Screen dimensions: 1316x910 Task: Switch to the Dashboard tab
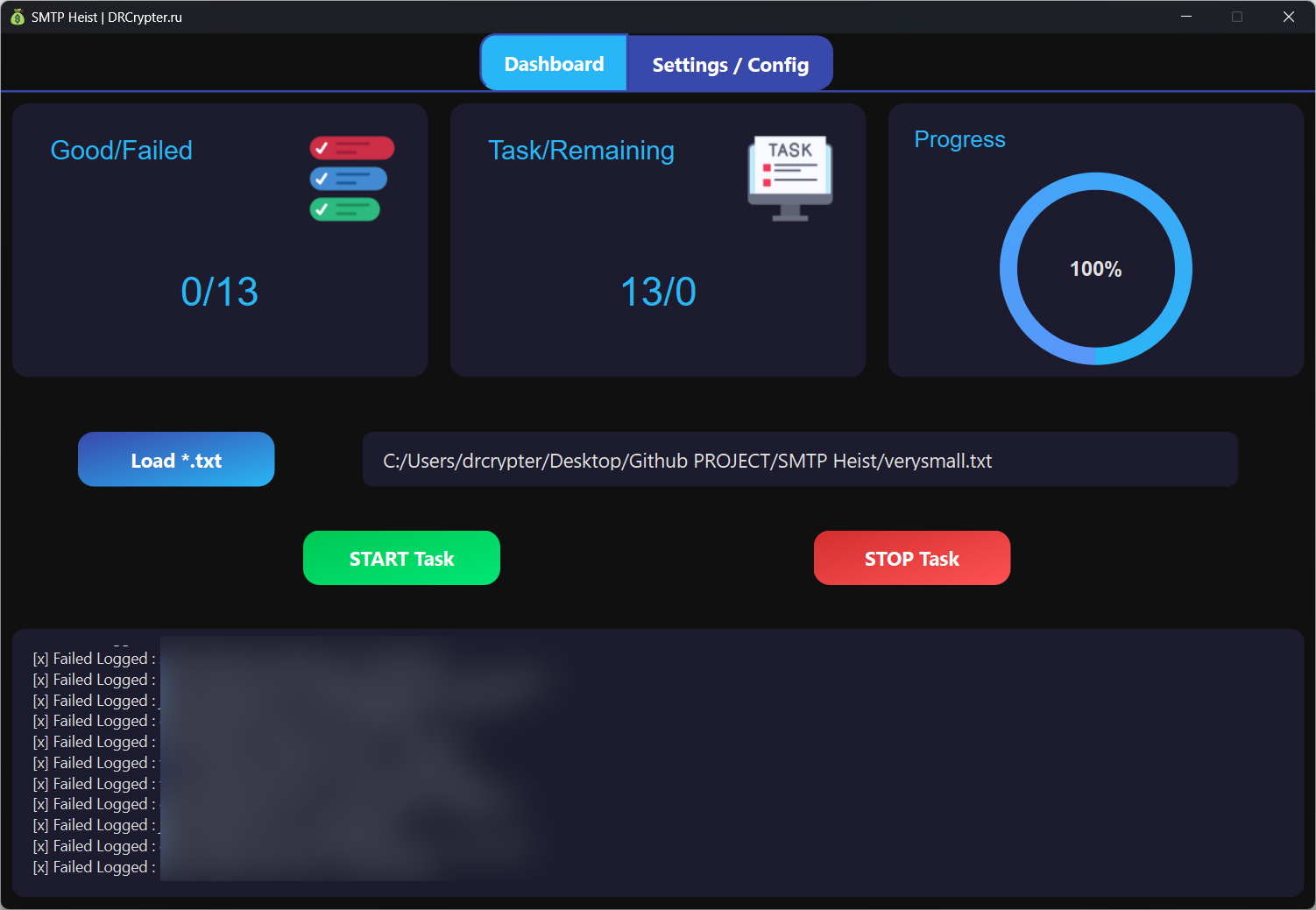[554, 62]
